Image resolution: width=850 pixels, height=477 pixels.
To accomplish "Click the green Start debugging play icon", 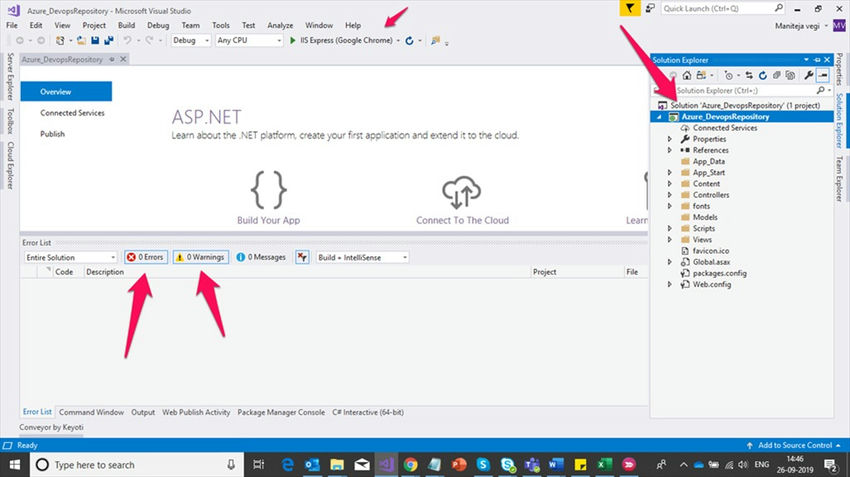I will click(x=293, y=41).
